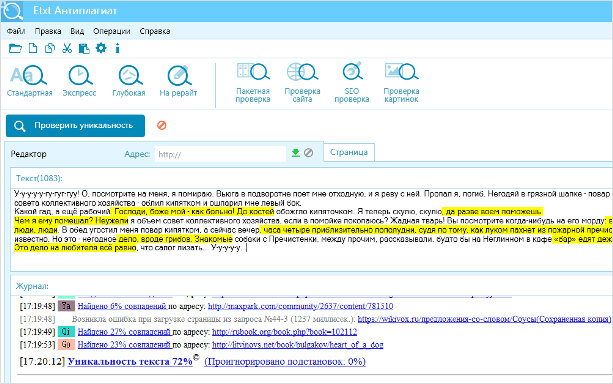Open the litvinovs.net heart_of_a_dog link

click(x=298, y=345)
